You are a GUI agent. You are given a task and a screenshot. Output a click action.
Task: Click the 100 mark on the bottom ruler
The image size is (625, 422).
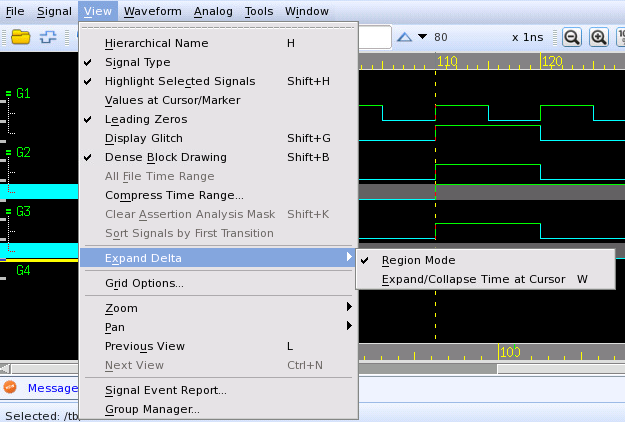(x=510, y=352)
